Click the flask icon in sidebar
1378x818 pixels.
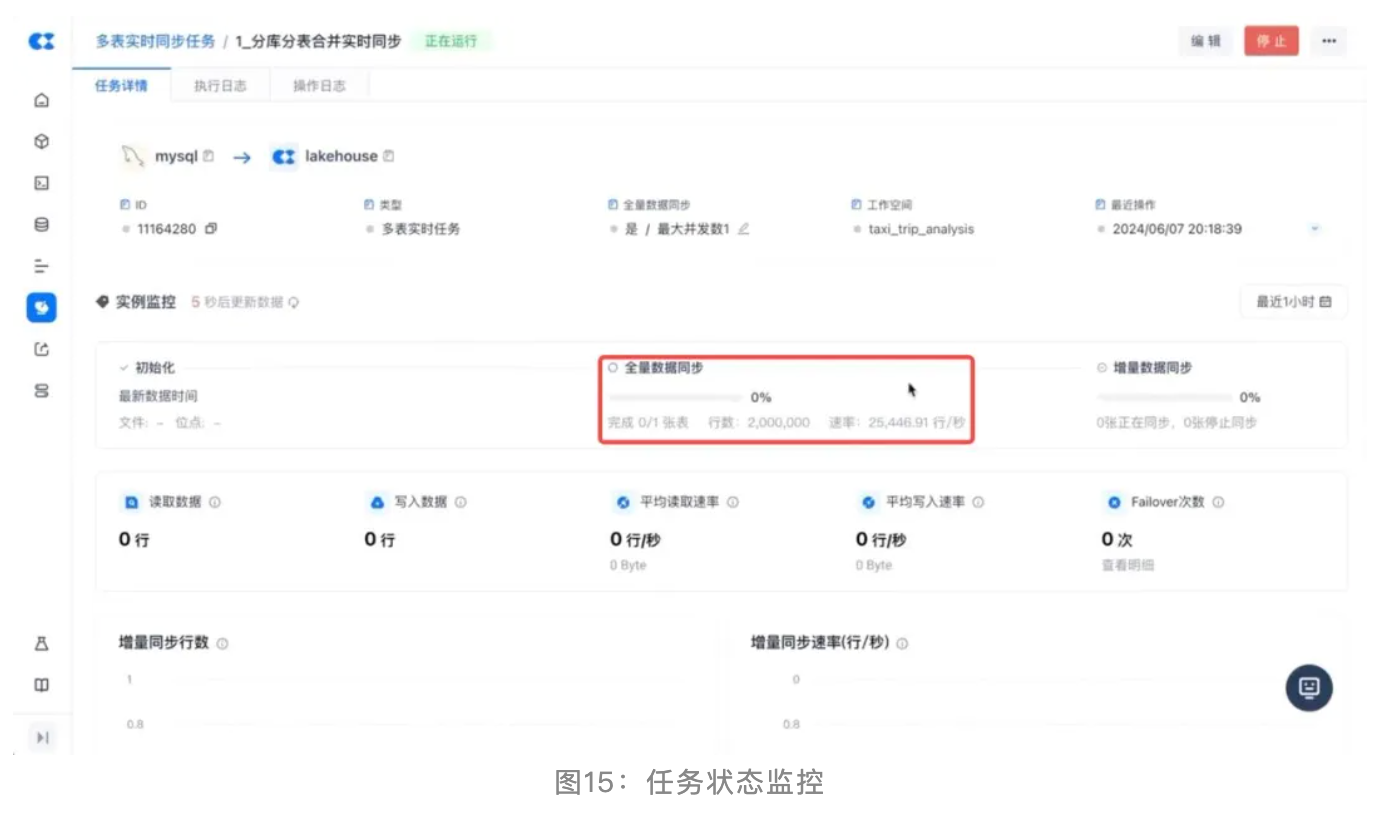41,644
